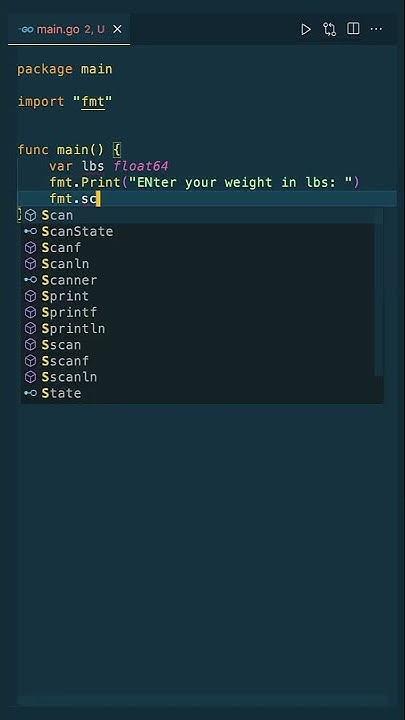Split the editor right

[x=353, y=29]
